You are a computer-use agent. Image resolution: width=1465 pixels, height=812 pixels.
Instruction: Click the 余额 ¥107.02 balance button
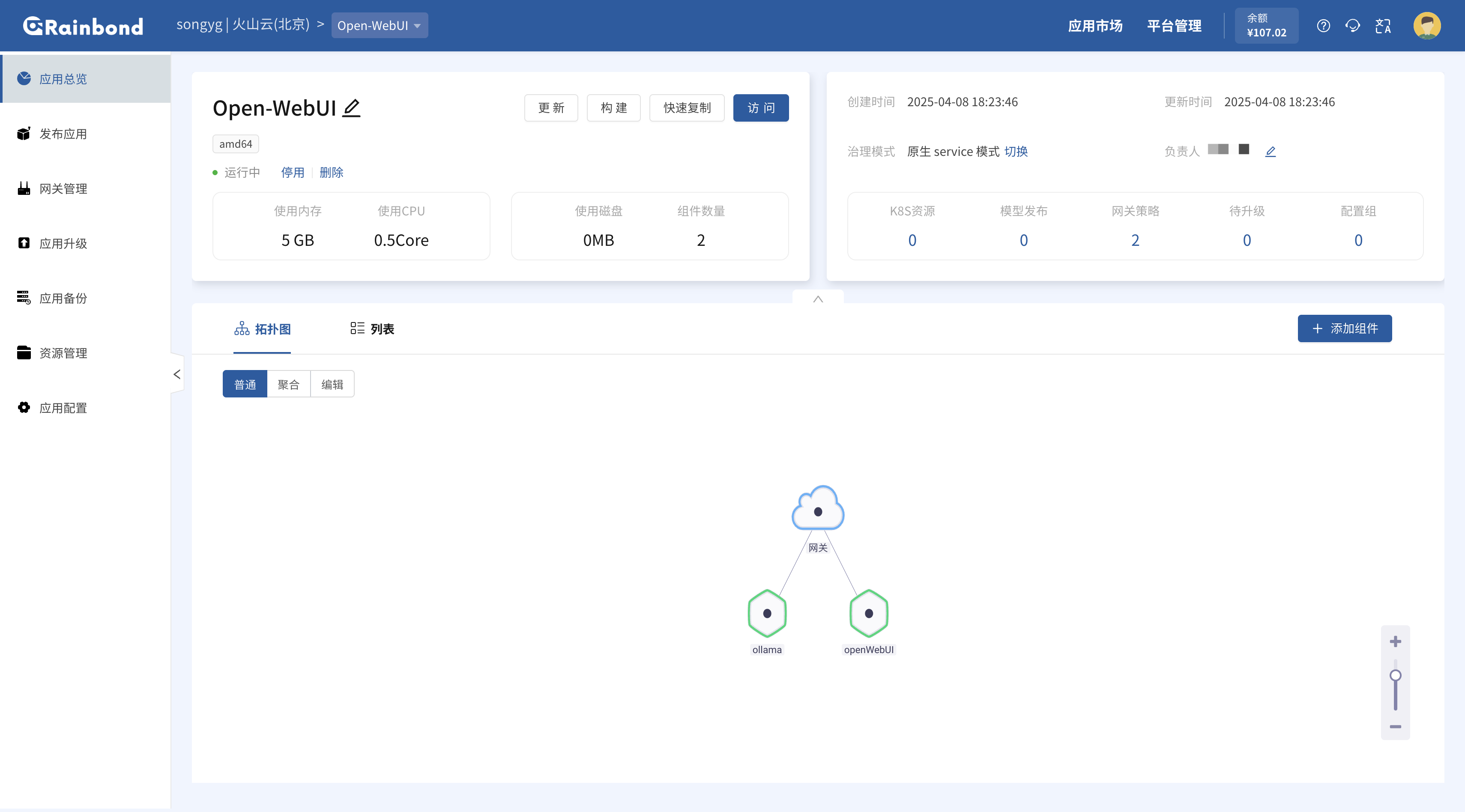[1267, 26]
